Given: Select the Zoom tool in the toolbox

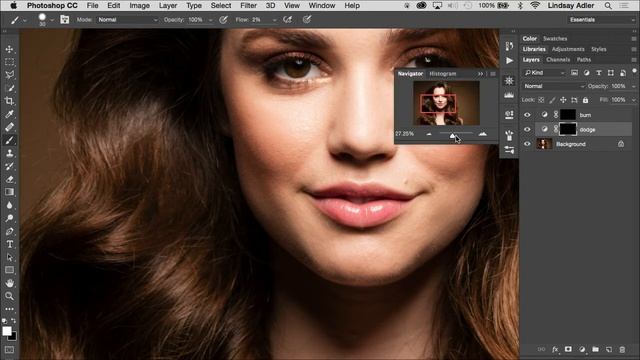Looking at the screenshot, I should click(x=9, y=296).
